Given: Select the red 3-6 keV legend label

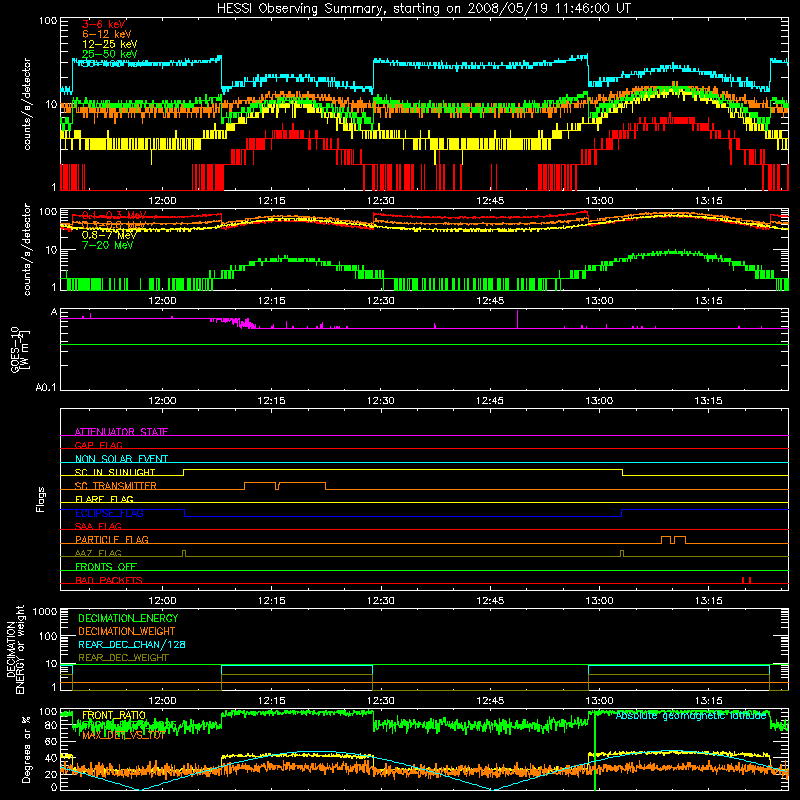Looking at the screenshot, I should (104, 24).
